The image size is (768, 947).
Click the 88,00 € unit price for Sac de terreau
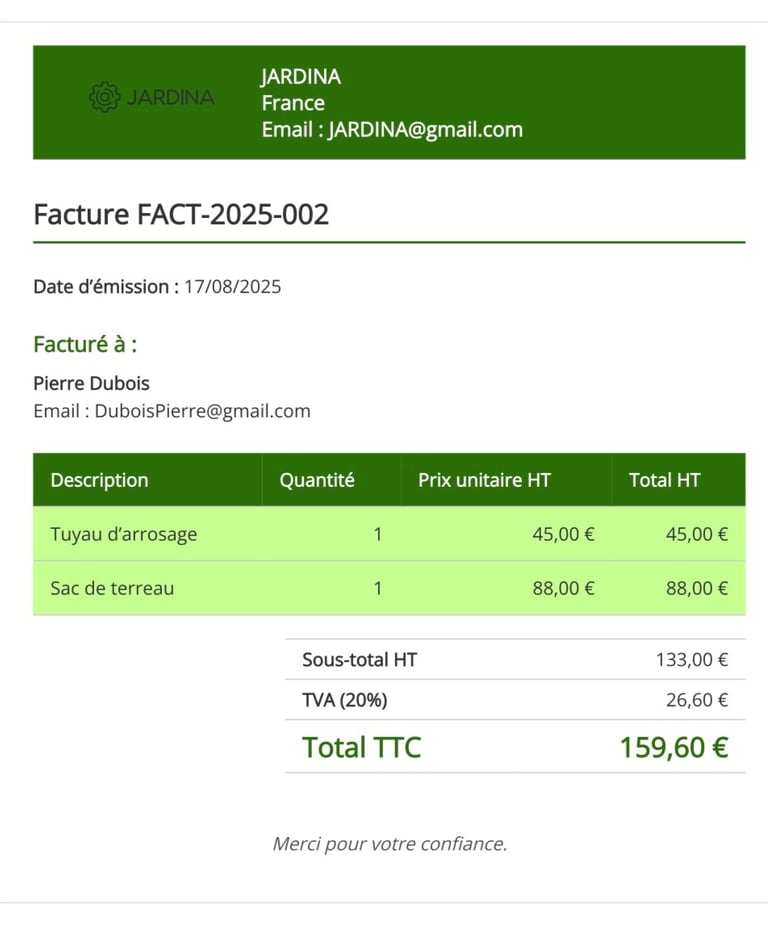point(563,588)
